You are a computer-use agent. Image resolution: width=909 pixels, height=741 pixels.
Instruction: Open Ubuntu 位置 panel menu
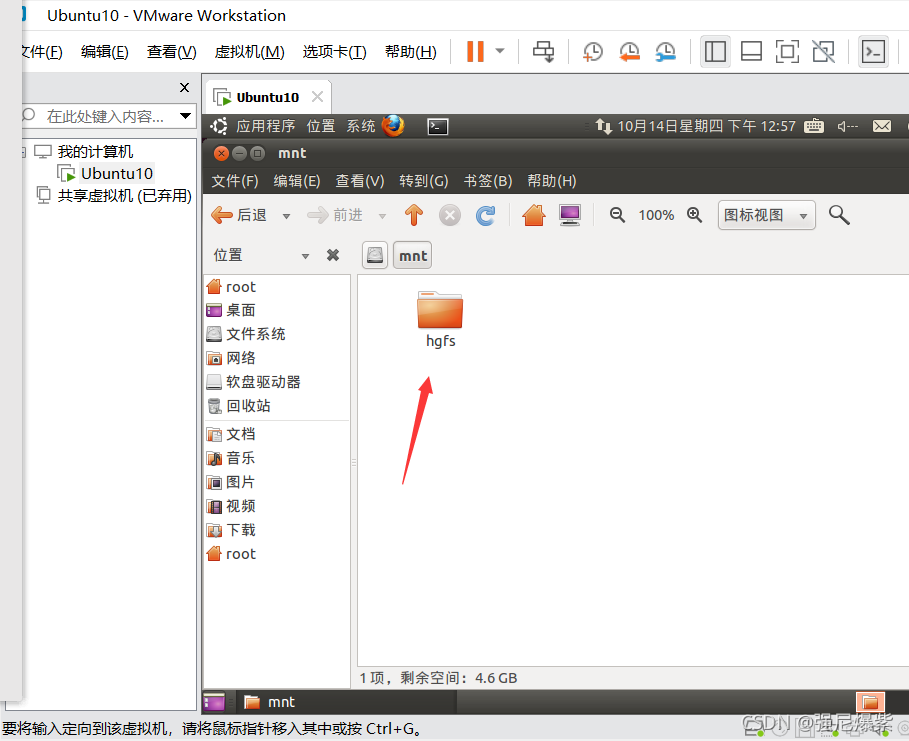(321, 126)
